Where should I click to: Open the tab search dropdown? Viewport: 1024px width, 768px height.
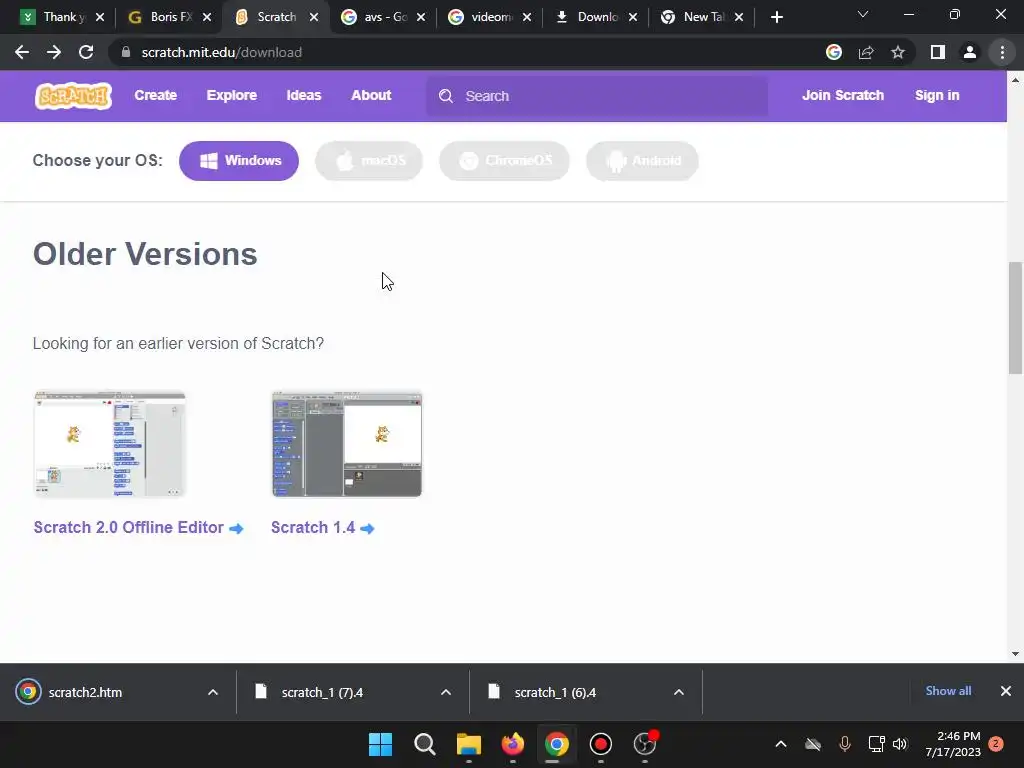click(x=863, y=14)
